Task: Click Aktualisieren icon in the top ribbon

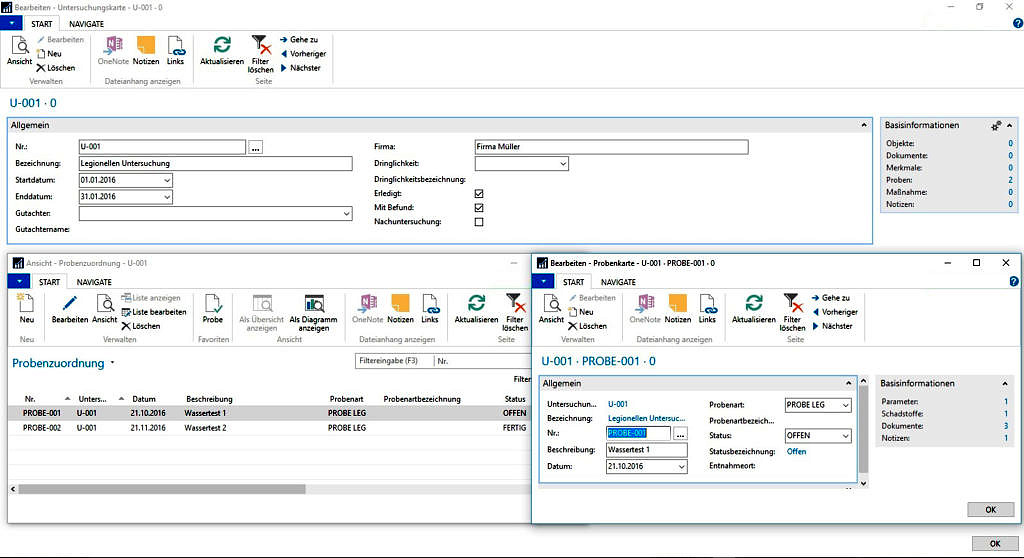Action: (x=222, y=45)
